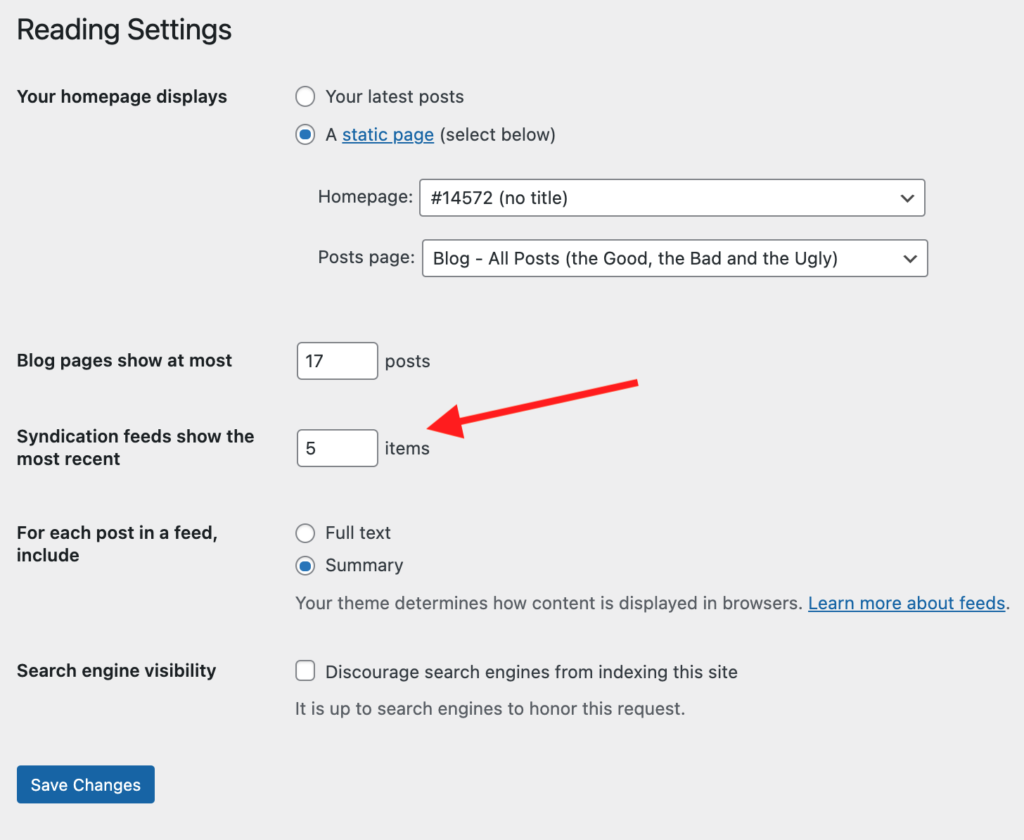1024x840 pixels.
Task: Click the "Syndication feeds show the most recent" label
Action: point(135,448)
